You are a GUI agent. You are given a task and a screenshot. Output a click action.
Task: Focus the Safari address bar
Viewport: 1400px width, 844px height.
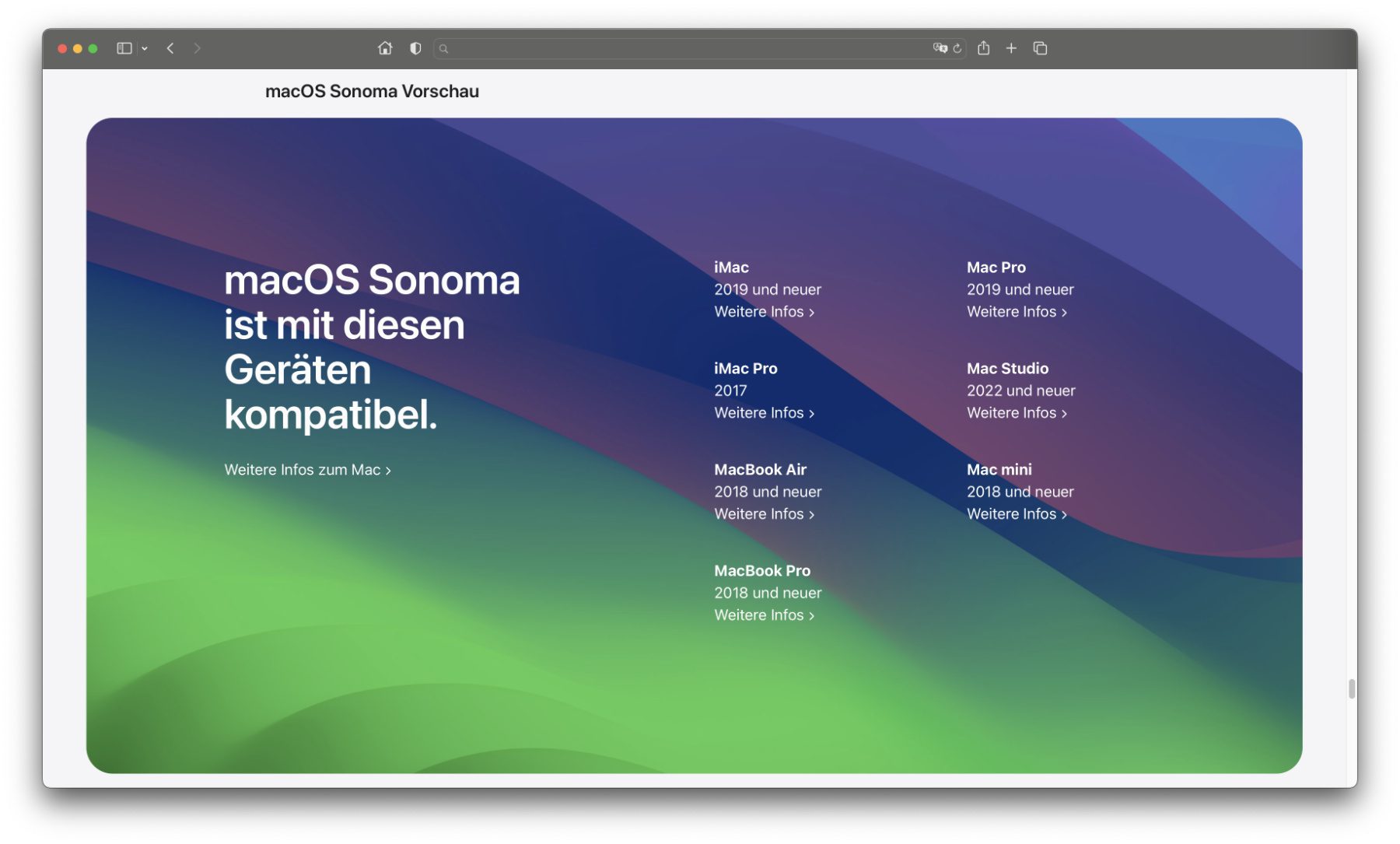click(x=684, y=48)
